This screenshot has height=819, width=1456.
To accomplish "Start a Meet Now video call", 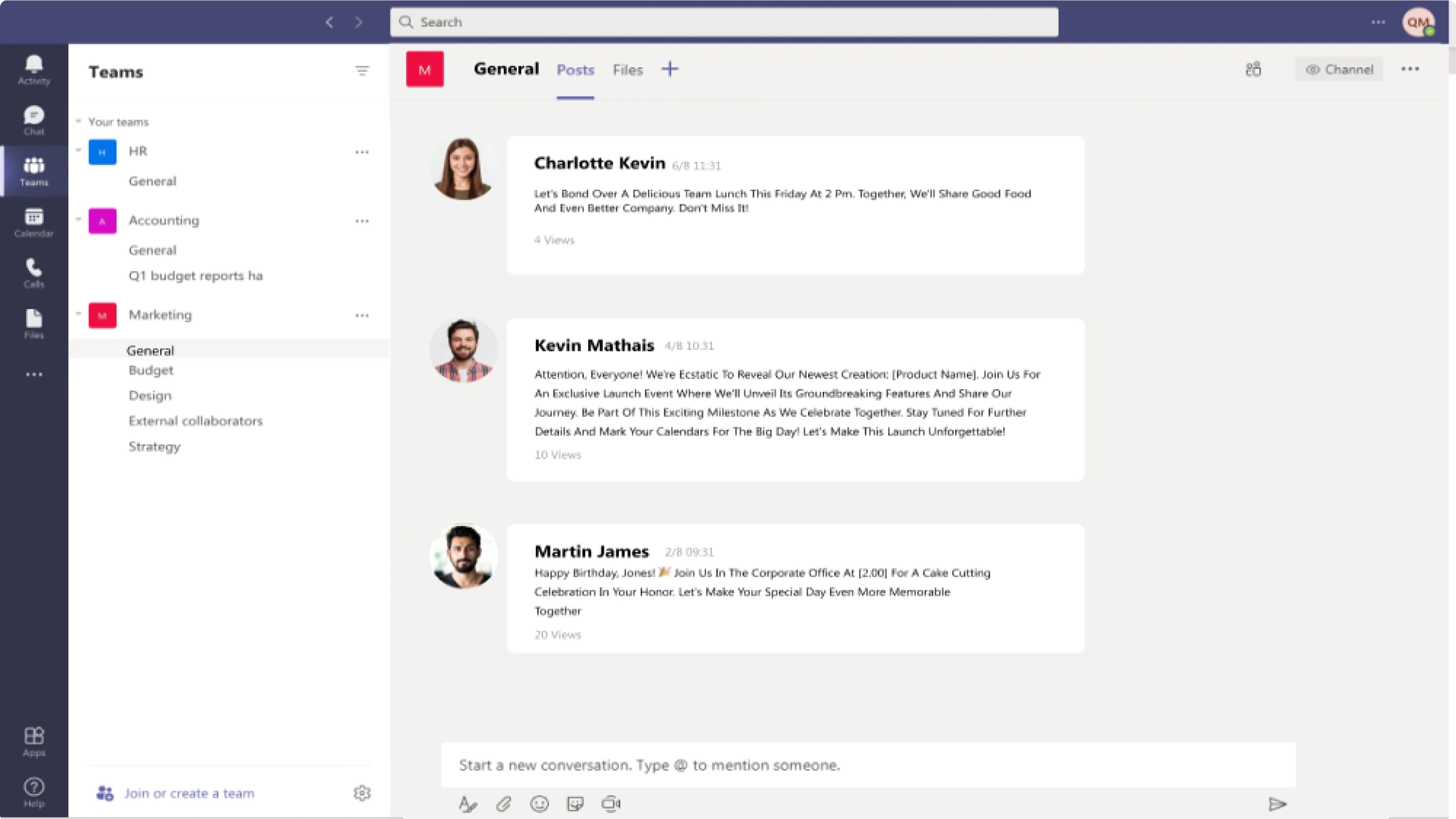I will point(612,803).
